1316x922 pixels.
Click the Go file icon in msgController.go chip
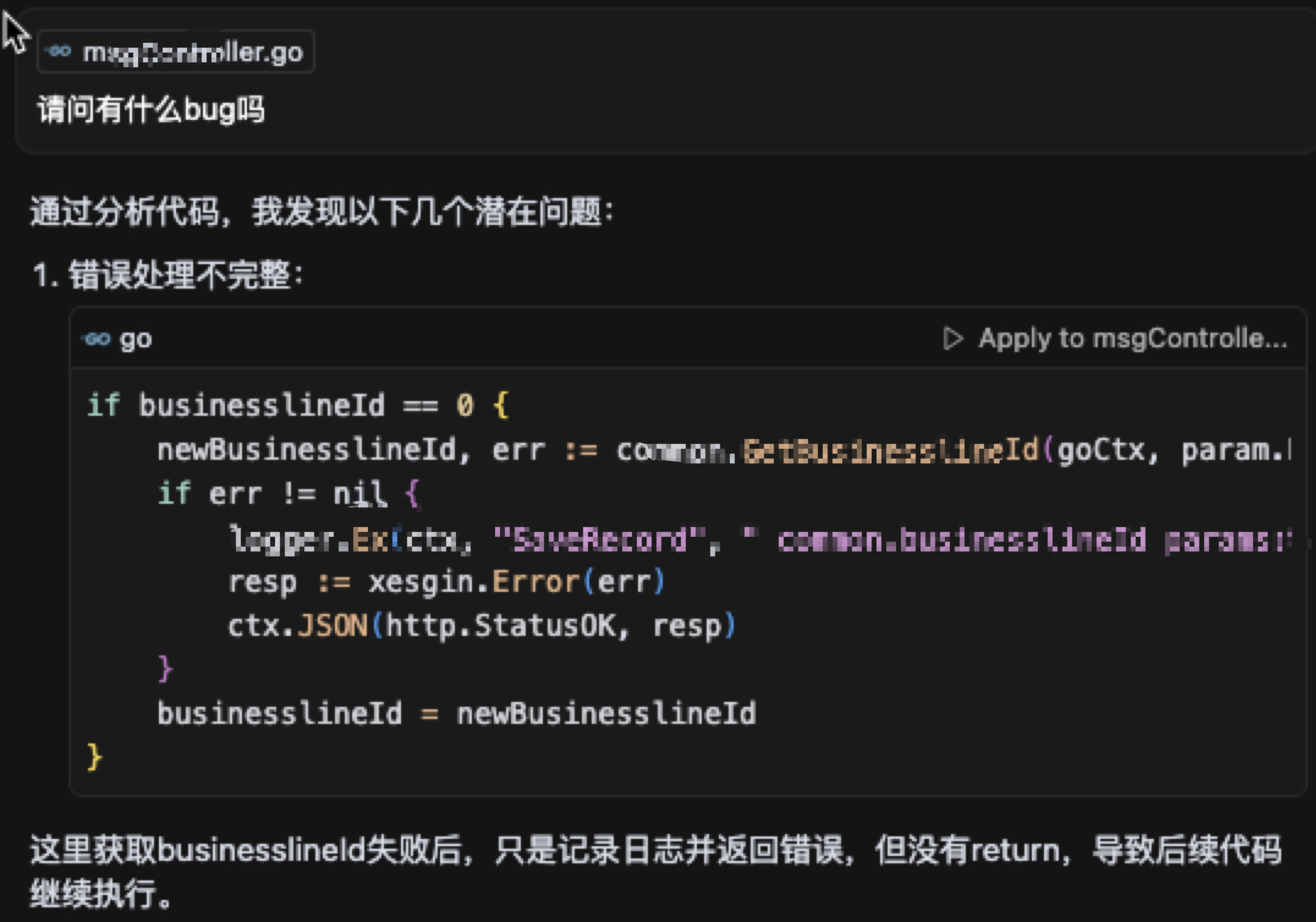pyautogui.click(x=59, y=51)
